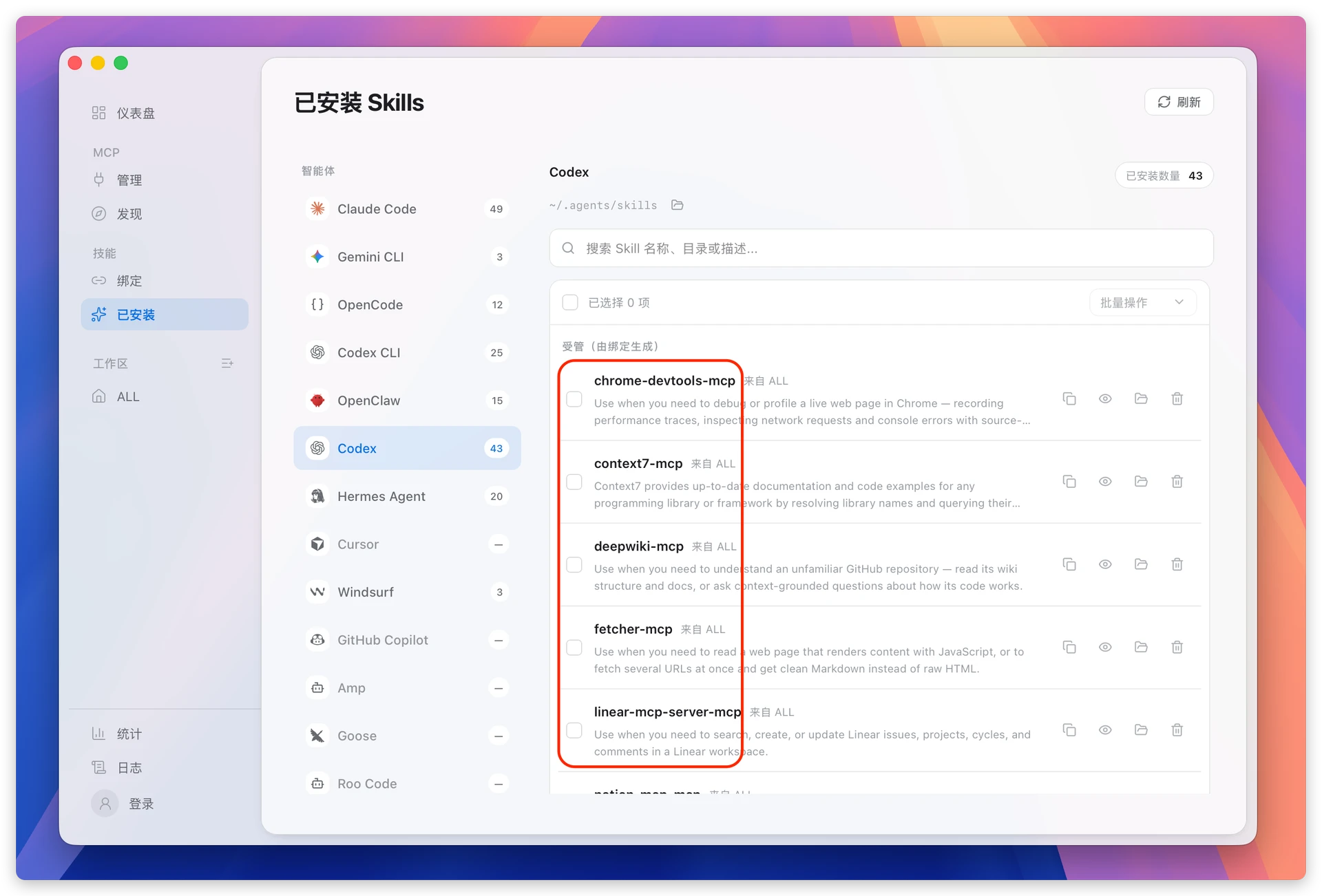
Task: Open the 绑定 bindings page
Action: pos(165,281)
